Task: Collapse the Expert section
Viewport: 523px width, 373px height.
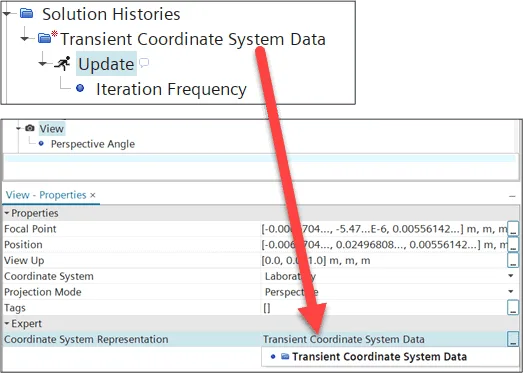Action: [x=7, y=324]
